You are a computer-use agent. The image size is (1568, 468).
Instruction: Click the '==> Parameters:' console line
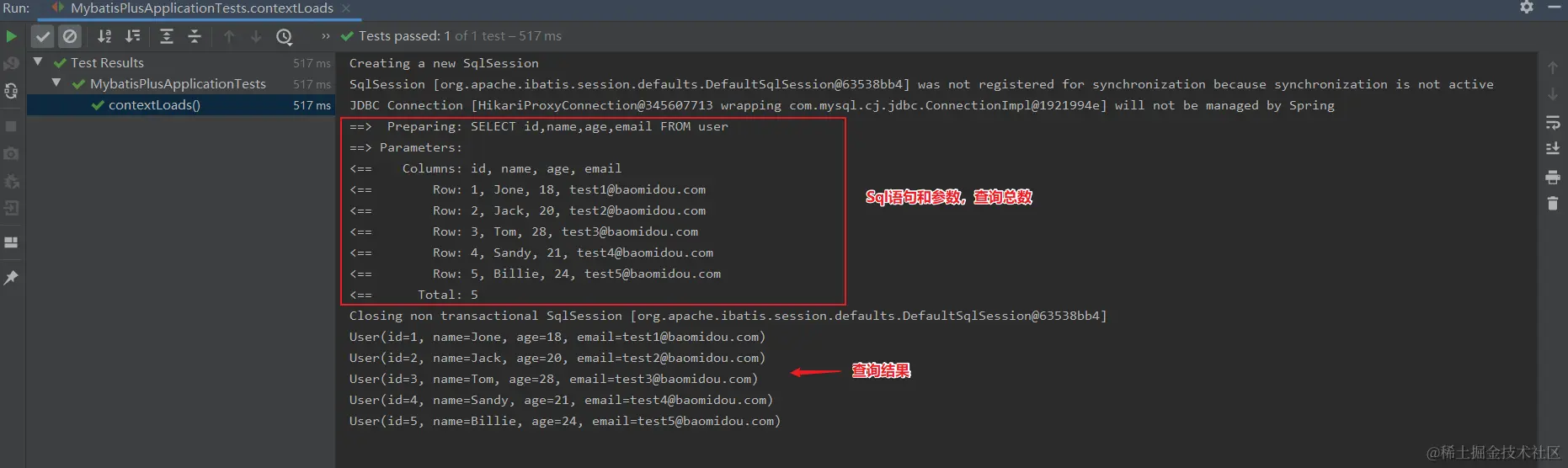tap(406, 147)
